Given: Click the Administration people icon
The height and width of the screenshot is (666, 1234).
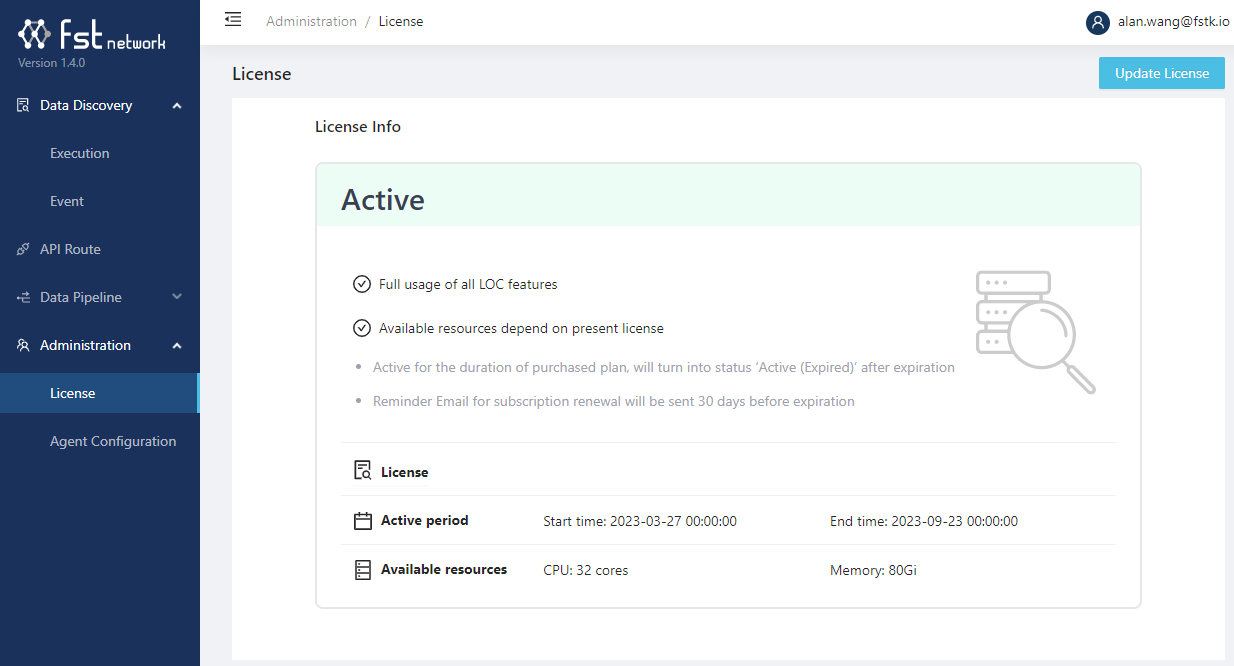Looking at the screenshot, I should (23, 345).
